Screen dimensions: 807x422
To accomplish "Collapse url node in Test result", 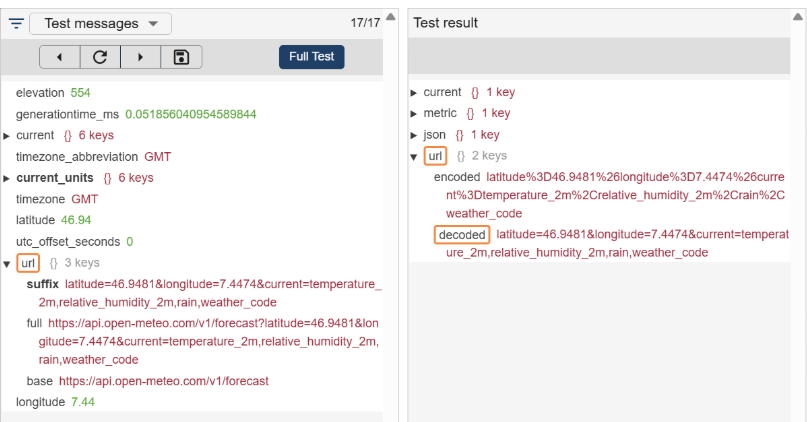I will pyautogui.click(x=413, y=157).
